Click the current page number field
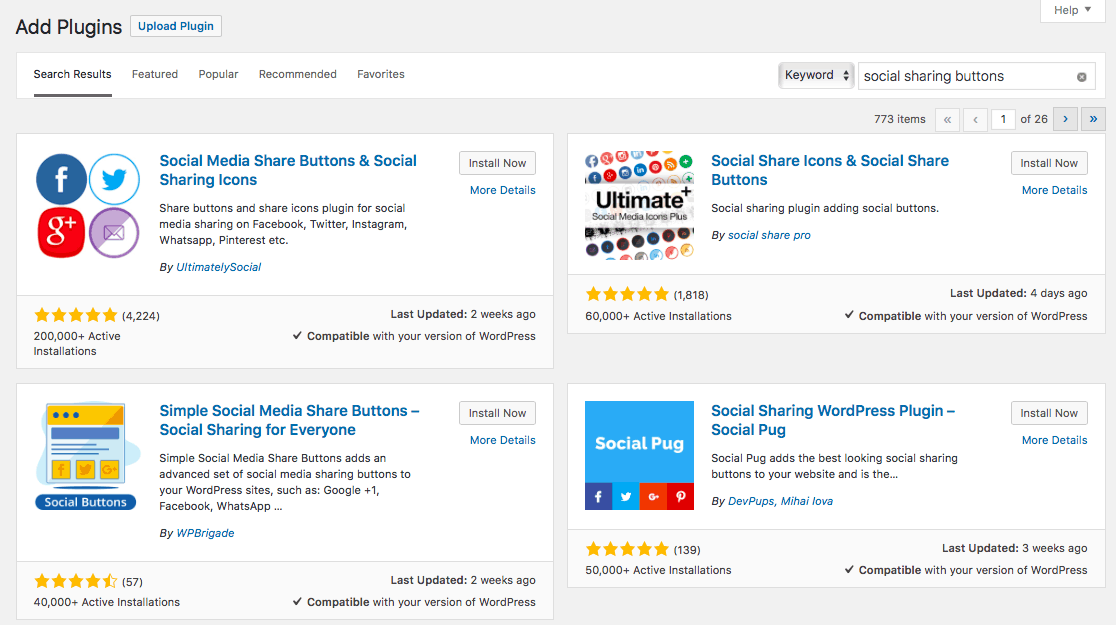The height and width of the screenshot is (625, 1116). (x=1003, y=120)
